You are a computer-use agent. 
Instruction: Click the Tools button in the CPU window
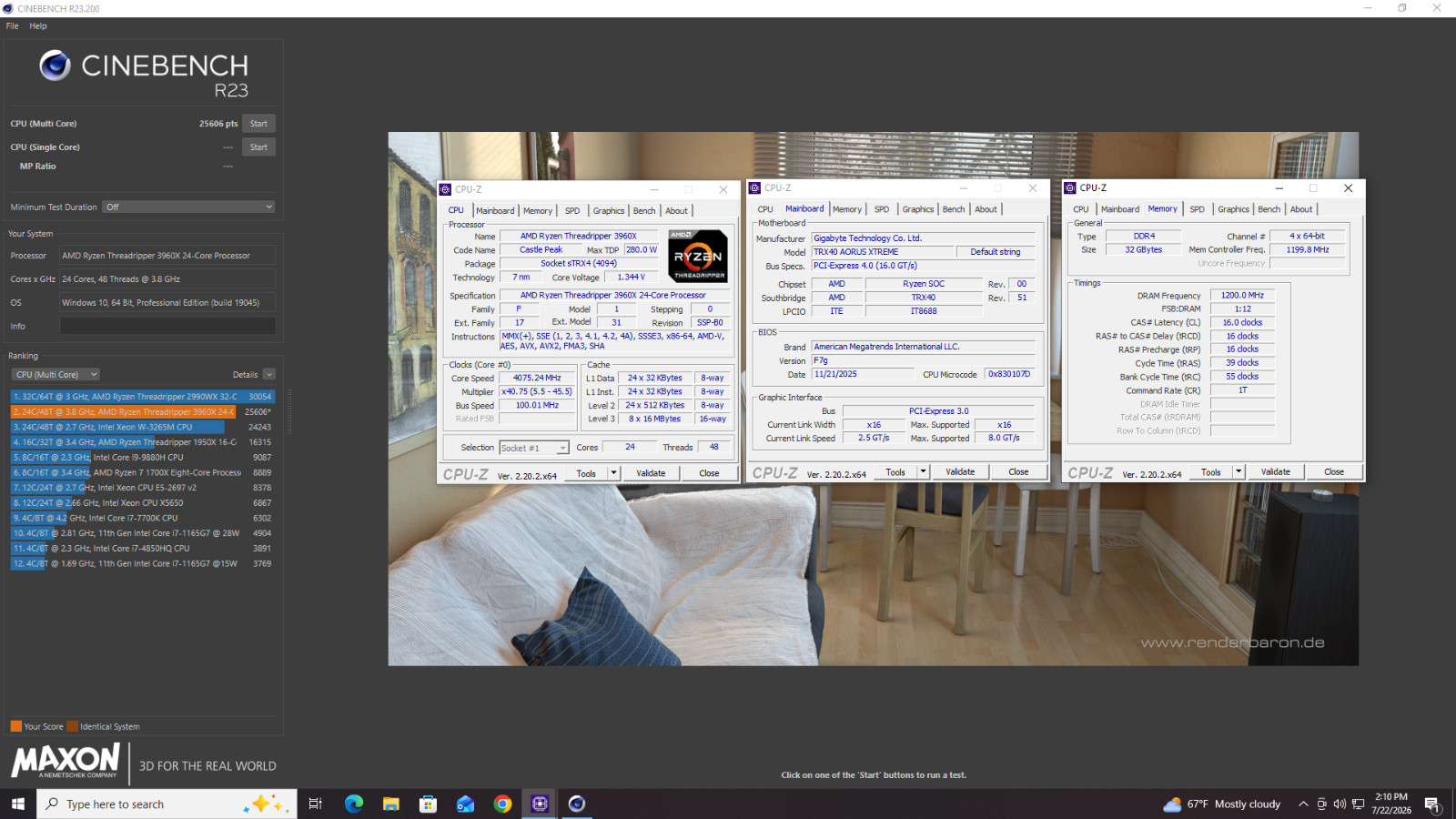click(x=586, y=473)
